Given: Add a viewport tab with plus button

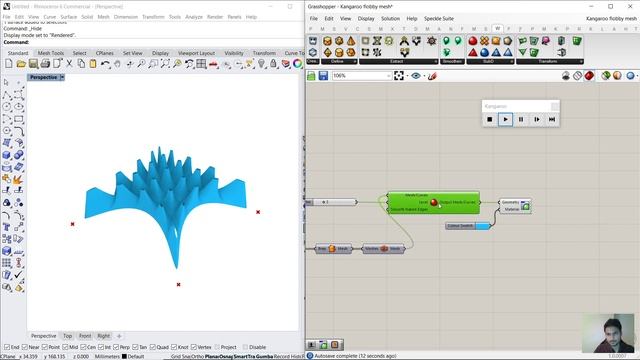Looking at the screenshot, I should tap(119, 336).
